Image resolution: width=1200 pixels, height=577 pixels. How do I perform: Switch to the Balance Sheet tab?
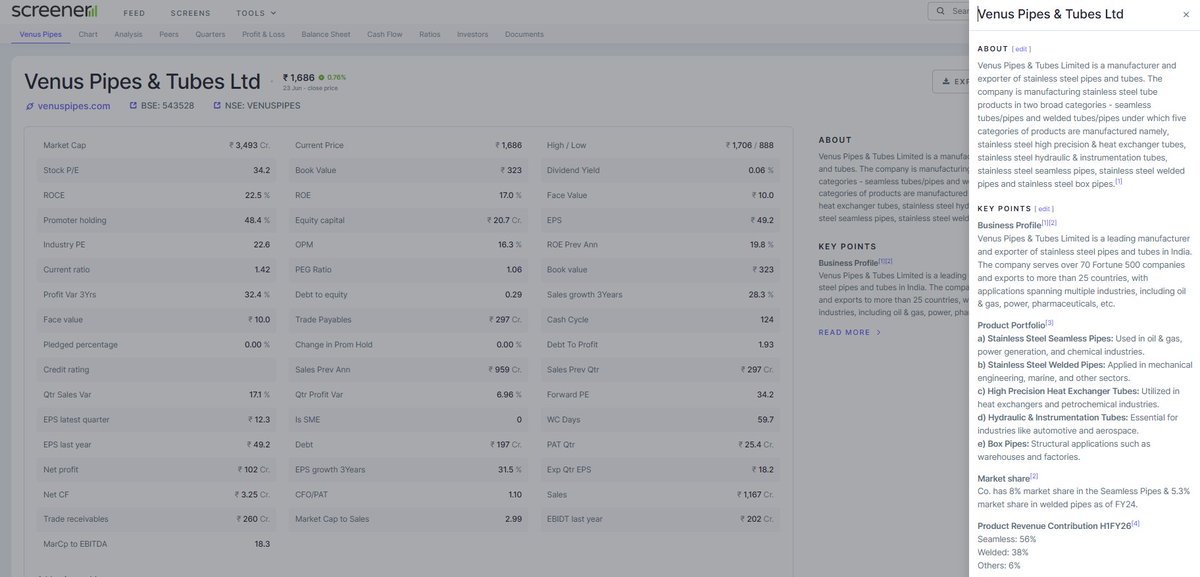pyautogui.click(x=326, y=34)
